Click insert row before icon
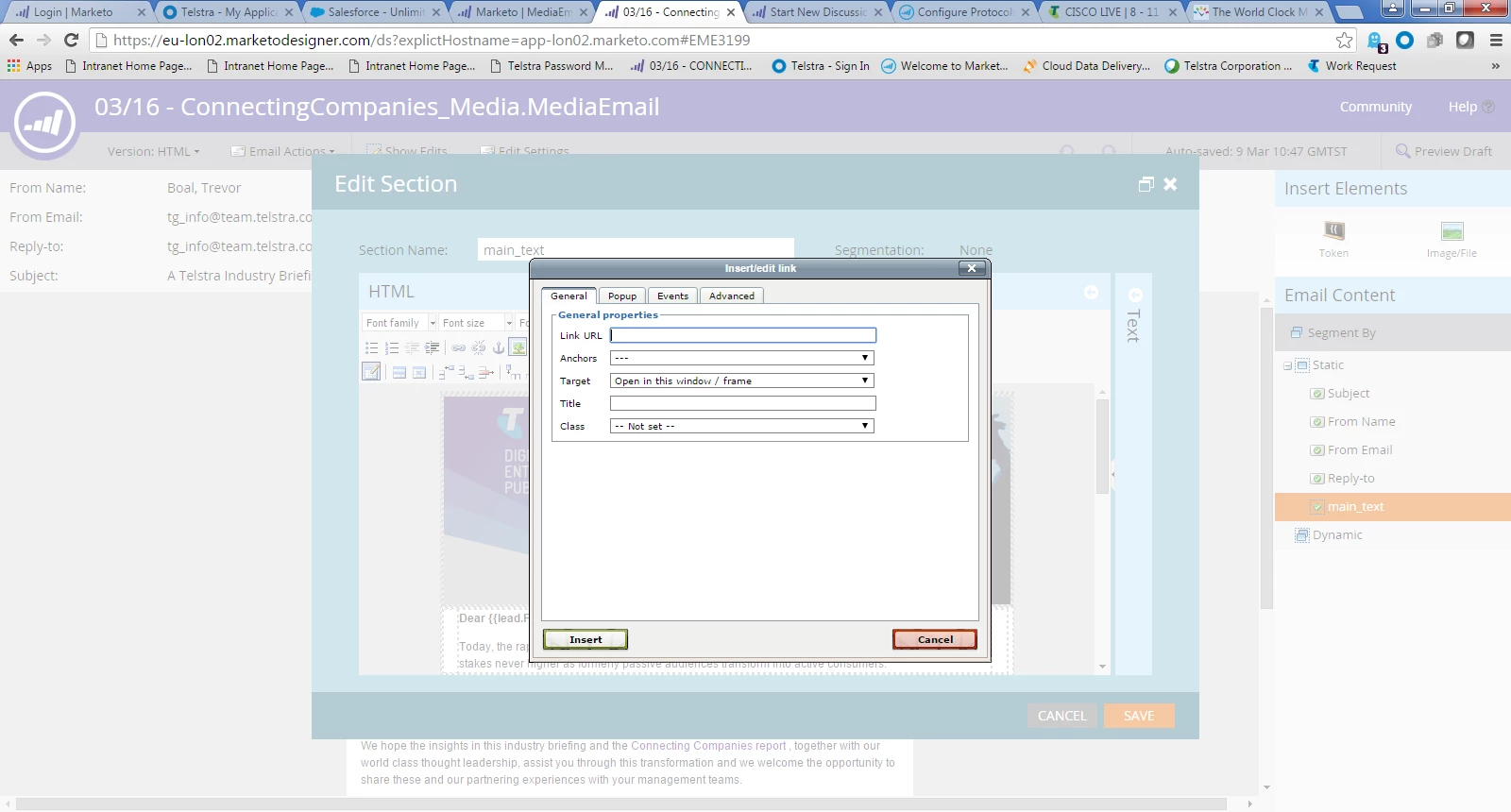Image resolution: width=1511 pixels, height=812 pixels. click(x=447, y=373)
